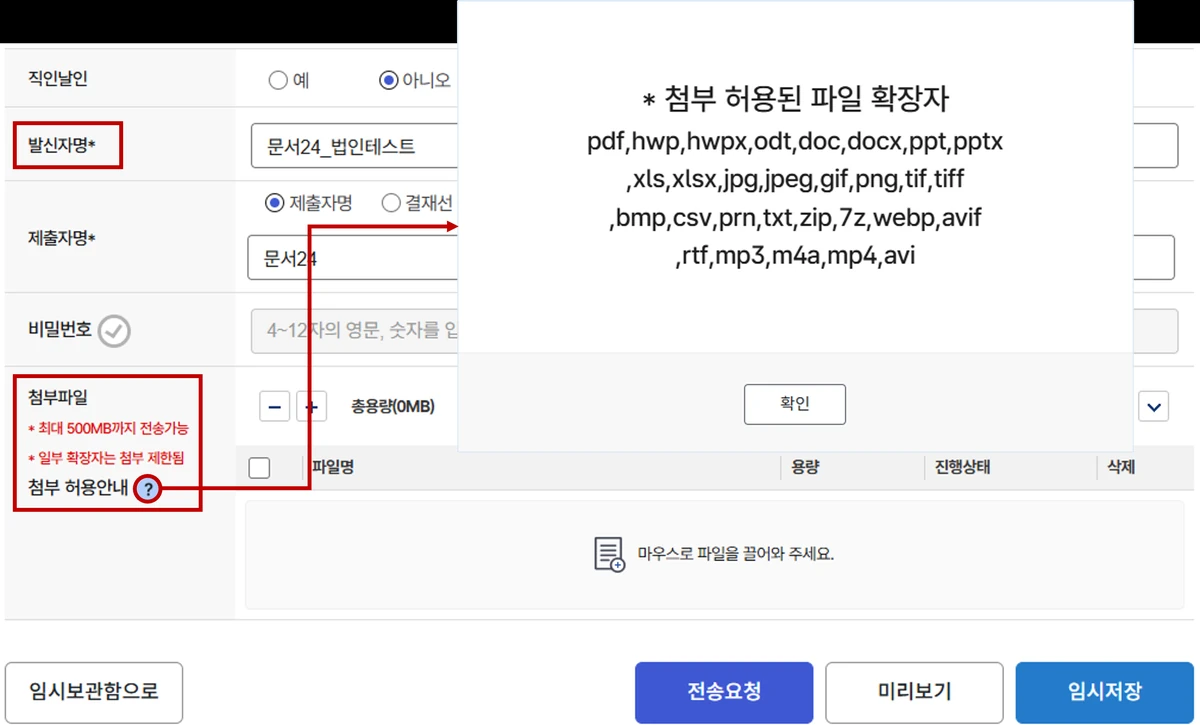Choose the 결재선 radio option

(391, 204)
